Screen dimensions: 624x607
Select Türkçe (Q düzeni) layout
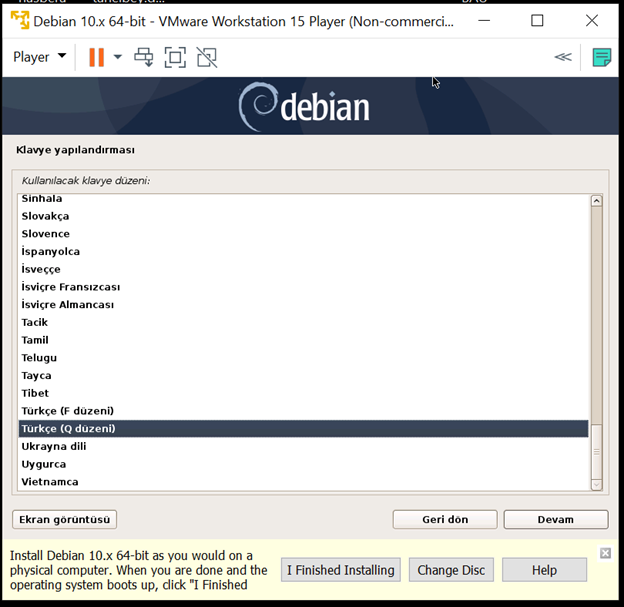pyautogui.click(x=303, y=429)
